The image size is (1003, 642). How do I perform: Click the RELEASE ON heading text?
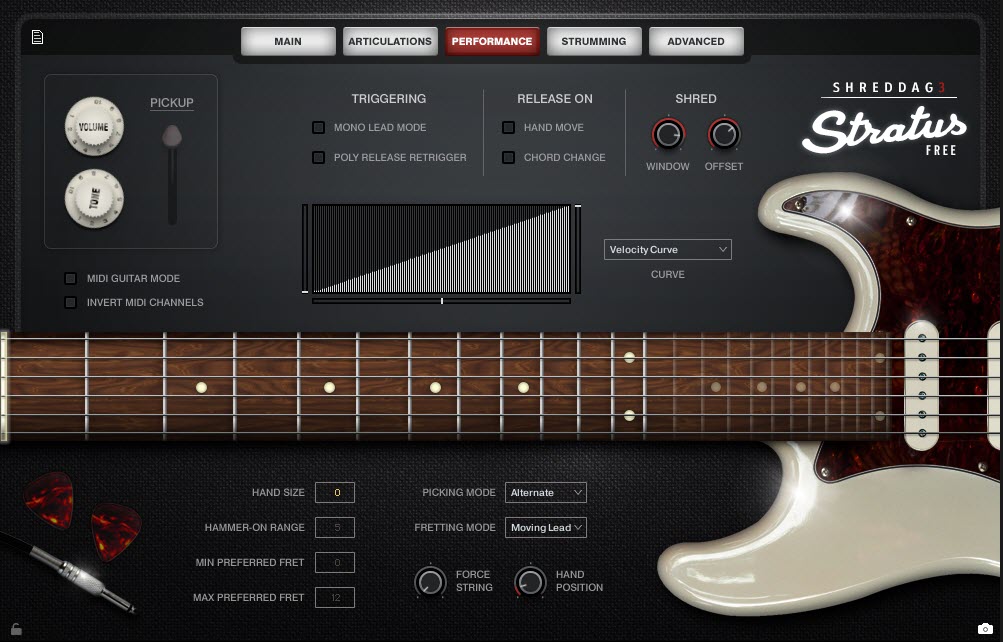click(555, 98)
